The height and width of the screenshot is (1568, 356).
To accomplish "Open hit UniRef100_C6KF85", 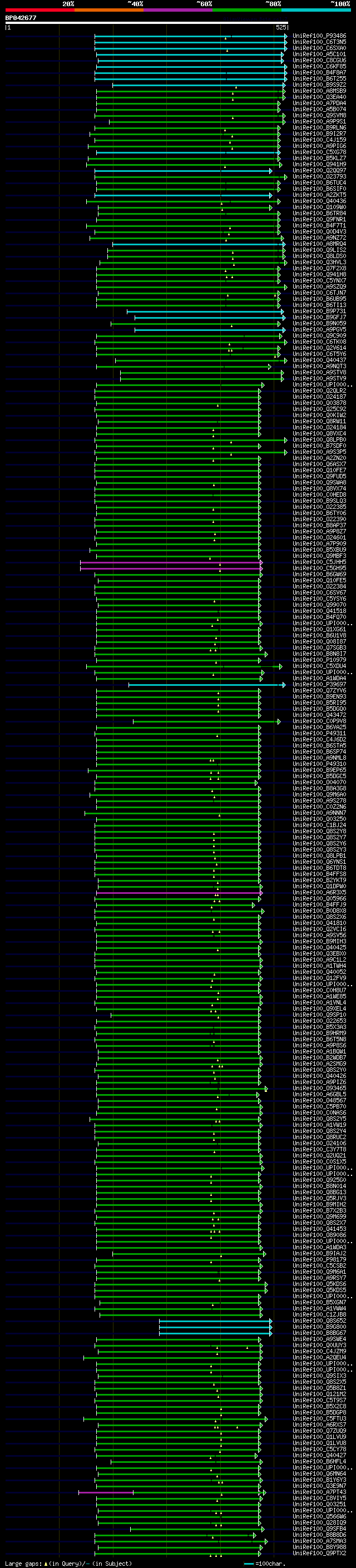I will (319, 66).
